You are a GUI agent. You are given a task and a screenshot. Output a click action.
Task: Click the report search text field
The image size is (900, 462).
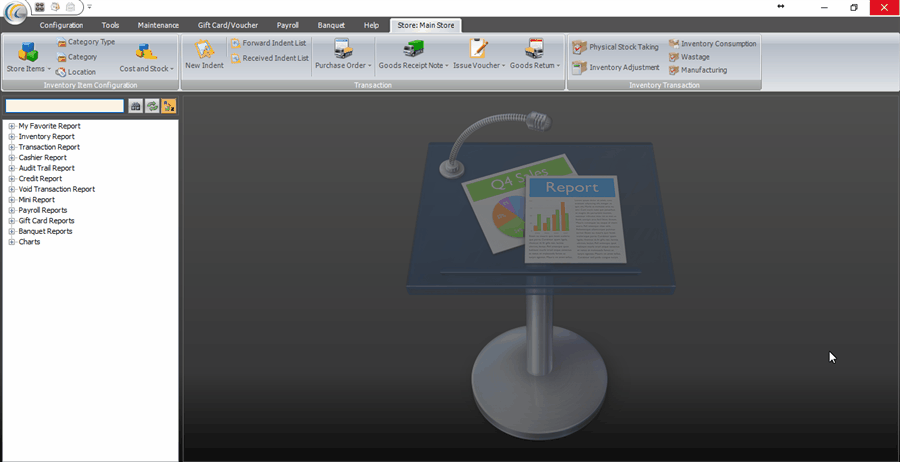[65, 106]
